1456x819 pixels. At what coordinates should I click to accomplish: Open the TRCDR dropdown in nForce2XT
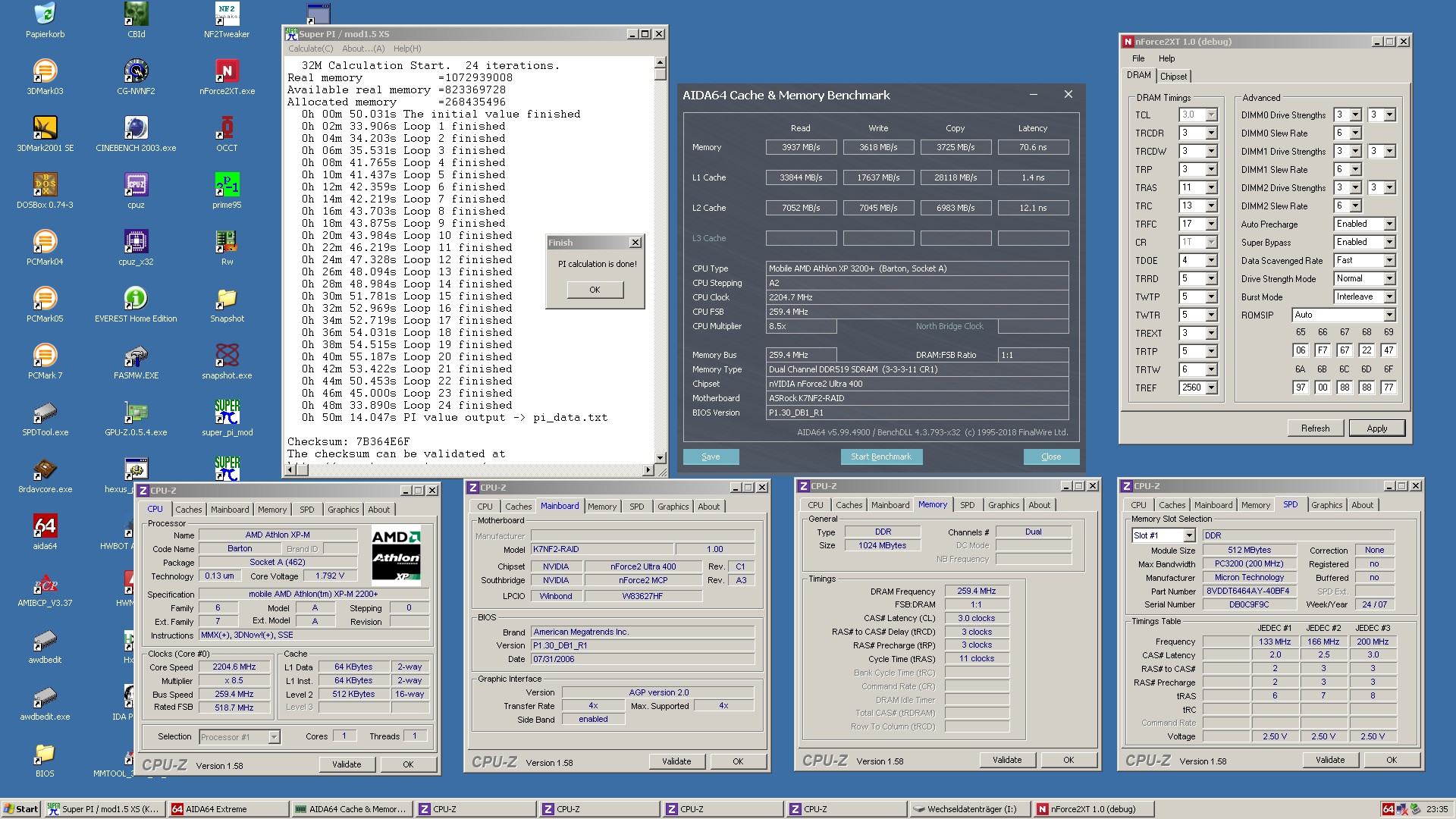(x=1211, y=133)
